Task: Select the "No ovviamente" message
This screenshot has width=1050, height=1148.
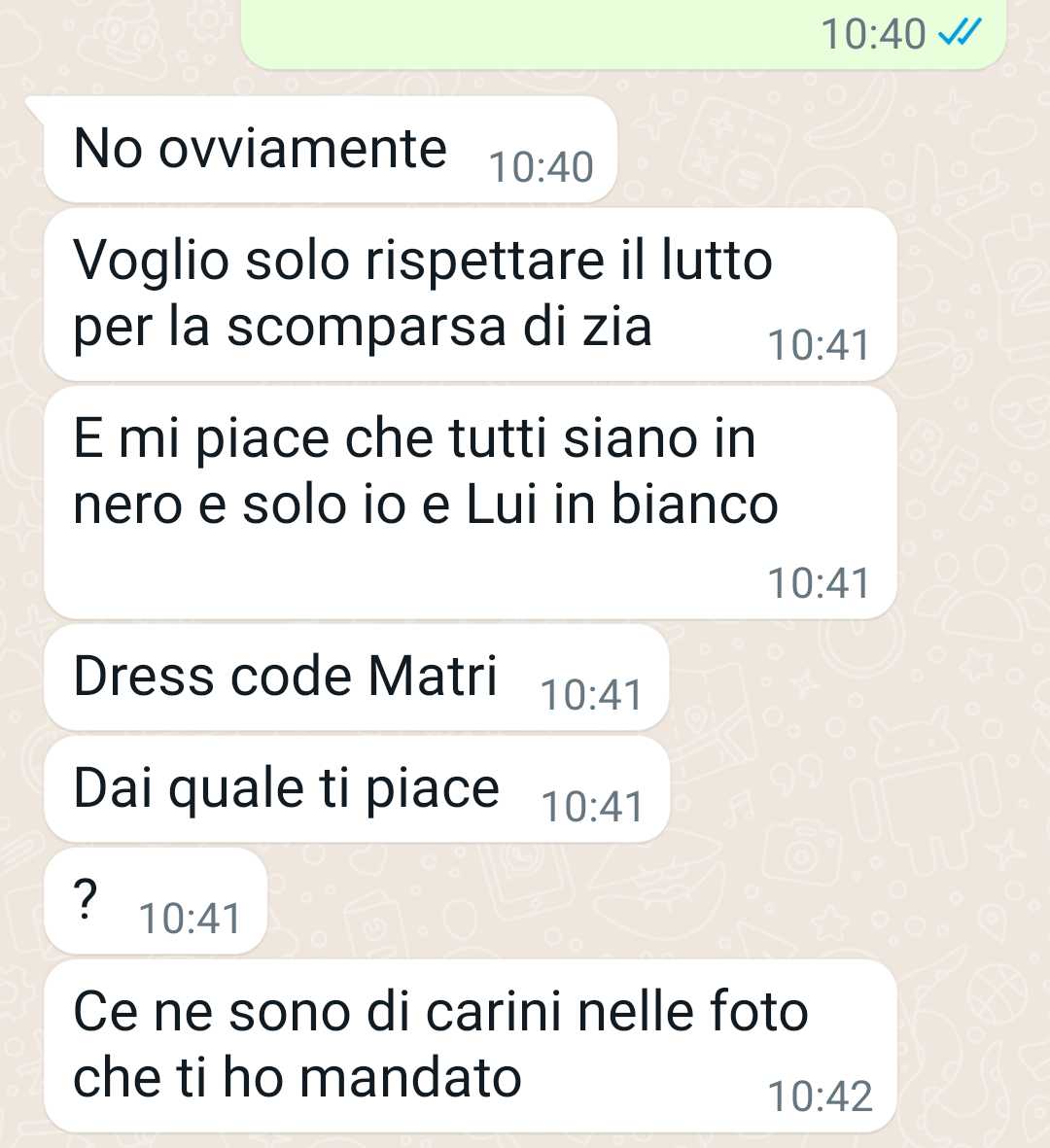Action: tap(330, 150)
